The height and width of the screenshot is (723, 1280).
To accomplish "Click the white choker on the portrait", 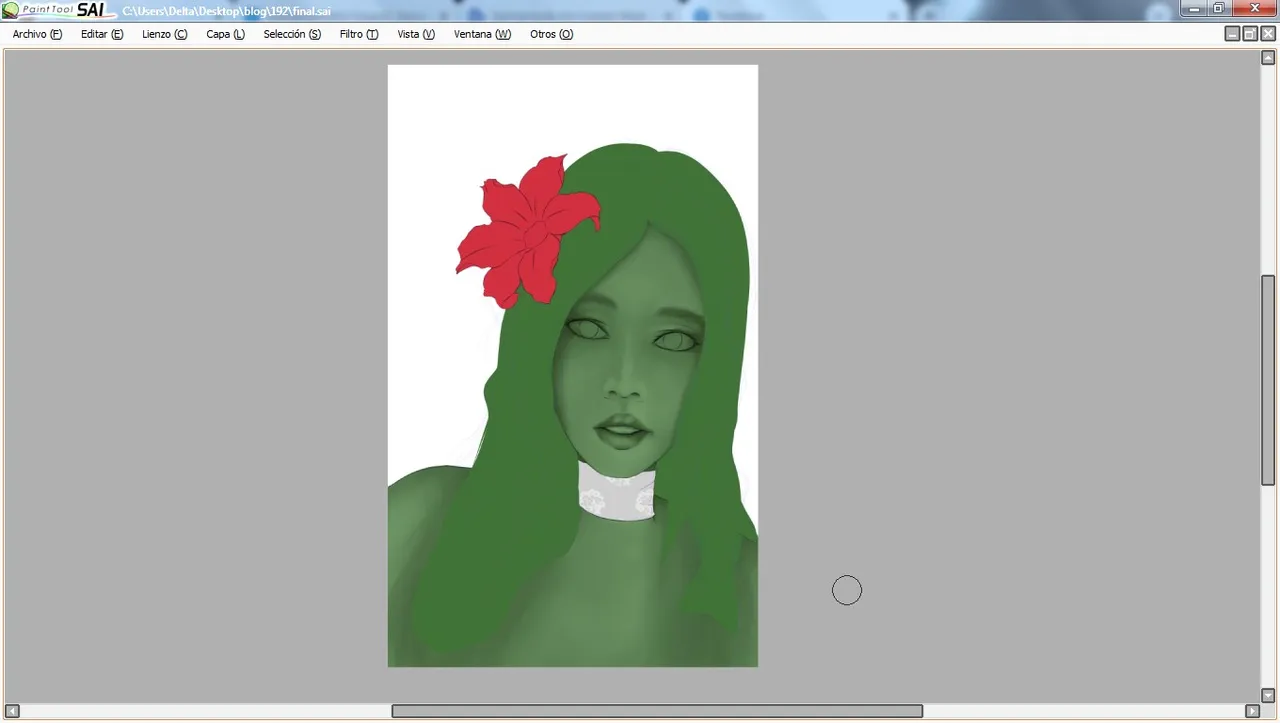I will click(617, 494).
